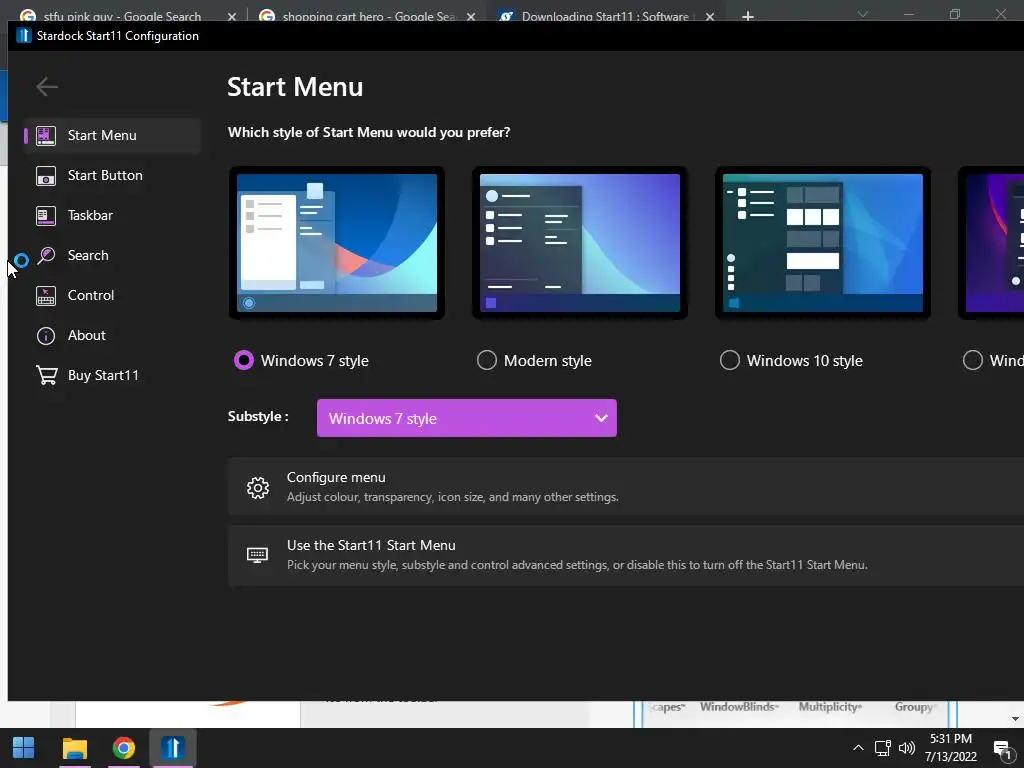Screen dimensions: 1024x768
Task: Click the Substyle dropdown chevron arrow
Action: (601, 418)
